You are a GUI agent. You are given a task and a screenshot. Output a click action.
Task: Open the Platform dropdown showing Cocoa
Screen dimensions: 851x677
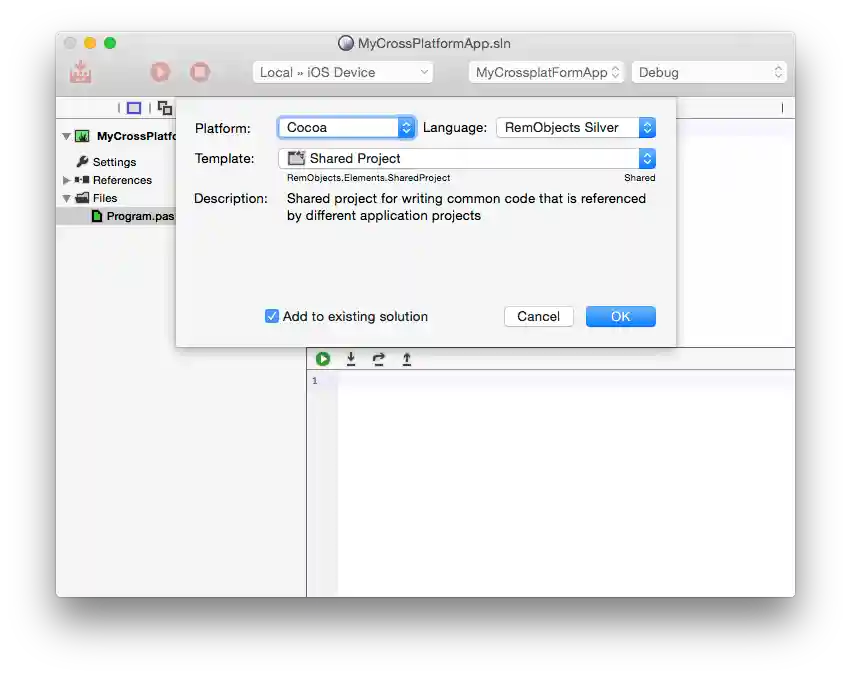pyautogui.click(x=347, y=128)
